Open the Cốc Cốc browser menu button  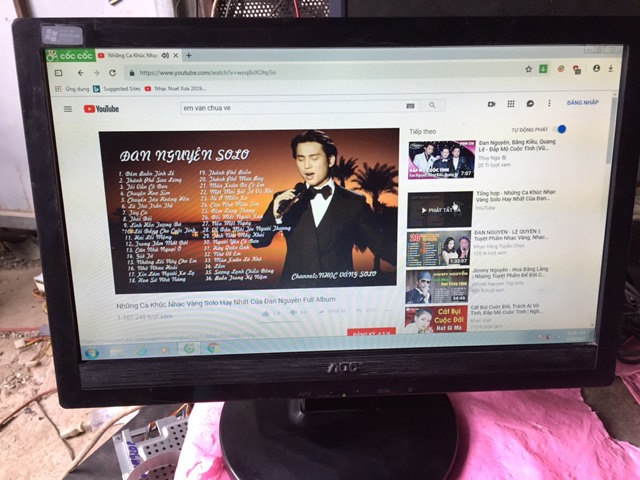tap(68, 56)
